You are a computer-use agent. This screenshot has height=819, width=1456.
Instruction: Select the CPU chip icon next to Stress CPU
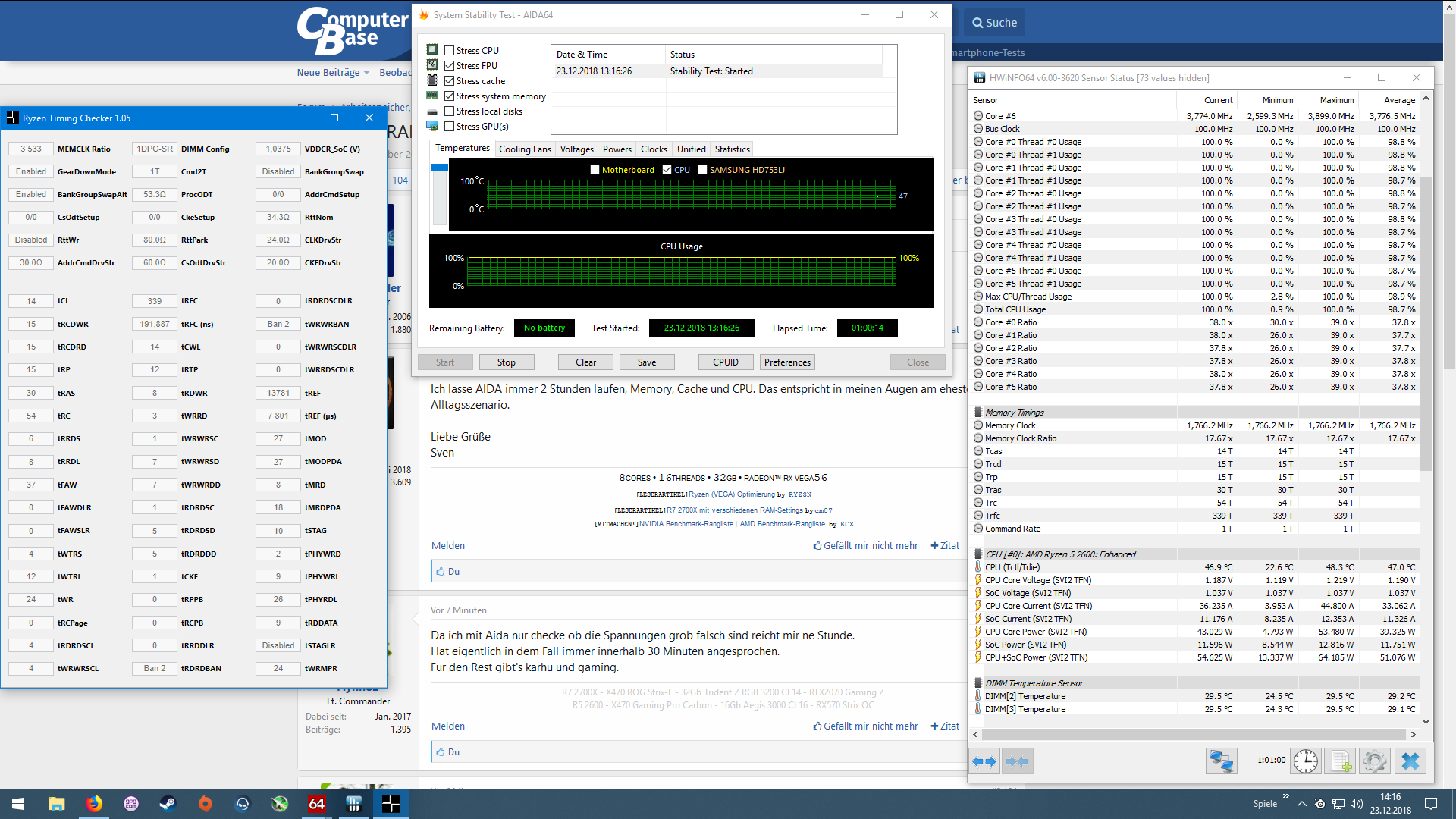click(433, 49)
